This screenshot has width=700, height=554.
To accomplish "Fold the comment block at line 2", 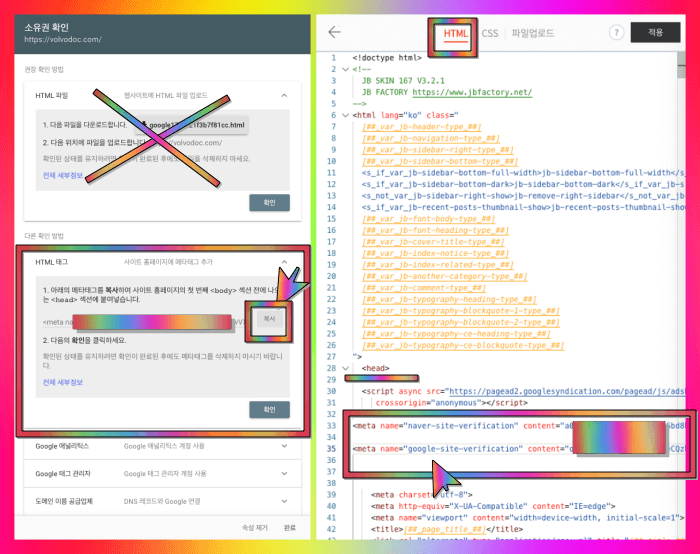I will click(345, 69).
